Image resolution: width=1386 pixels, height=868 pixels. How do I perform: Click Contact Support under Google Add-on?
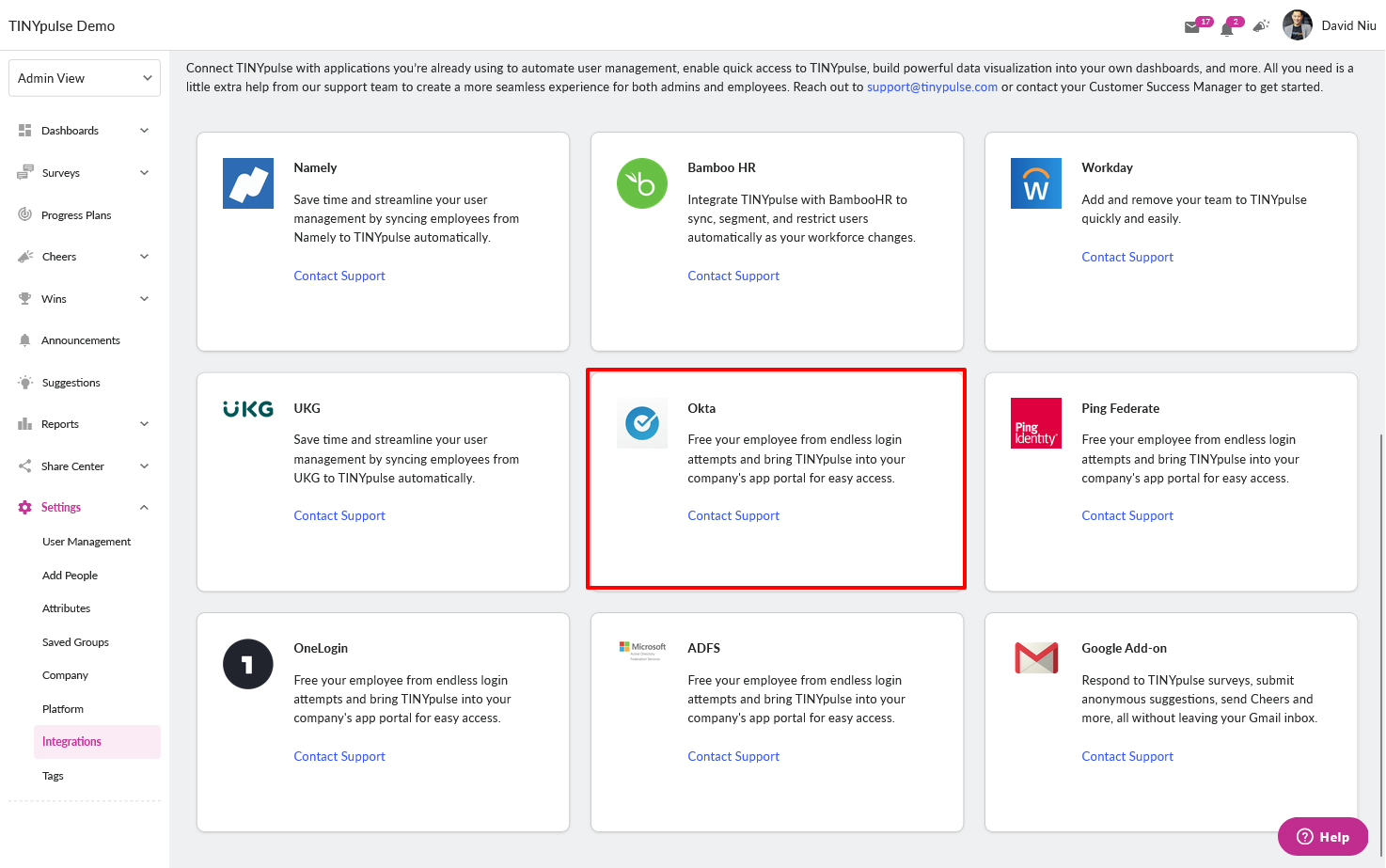(1127, 756)
